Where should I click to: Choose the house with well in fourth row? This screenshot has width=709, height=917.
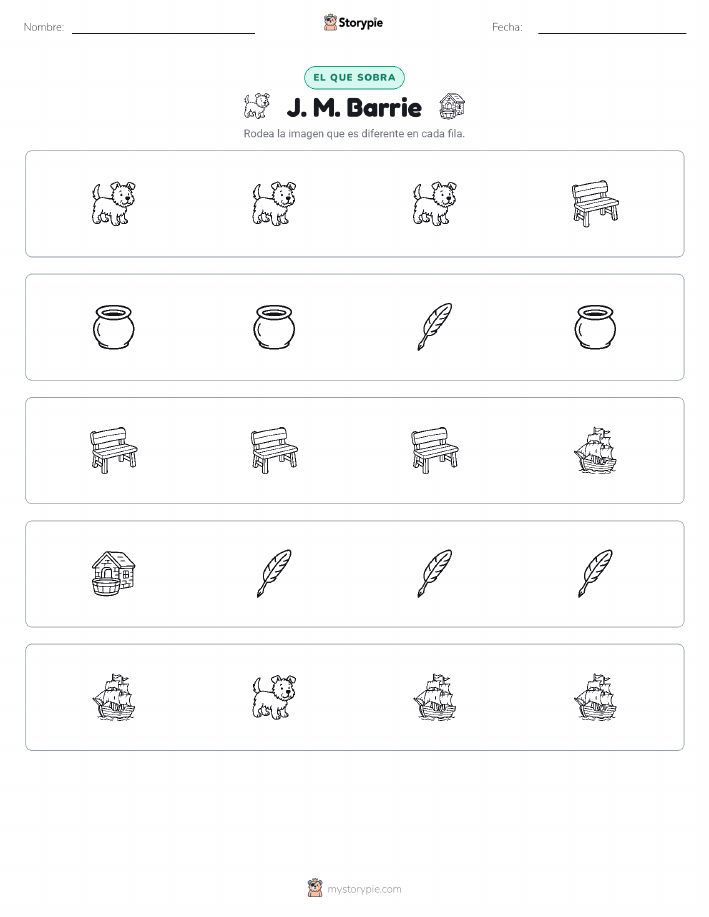[x=113, y=574]
